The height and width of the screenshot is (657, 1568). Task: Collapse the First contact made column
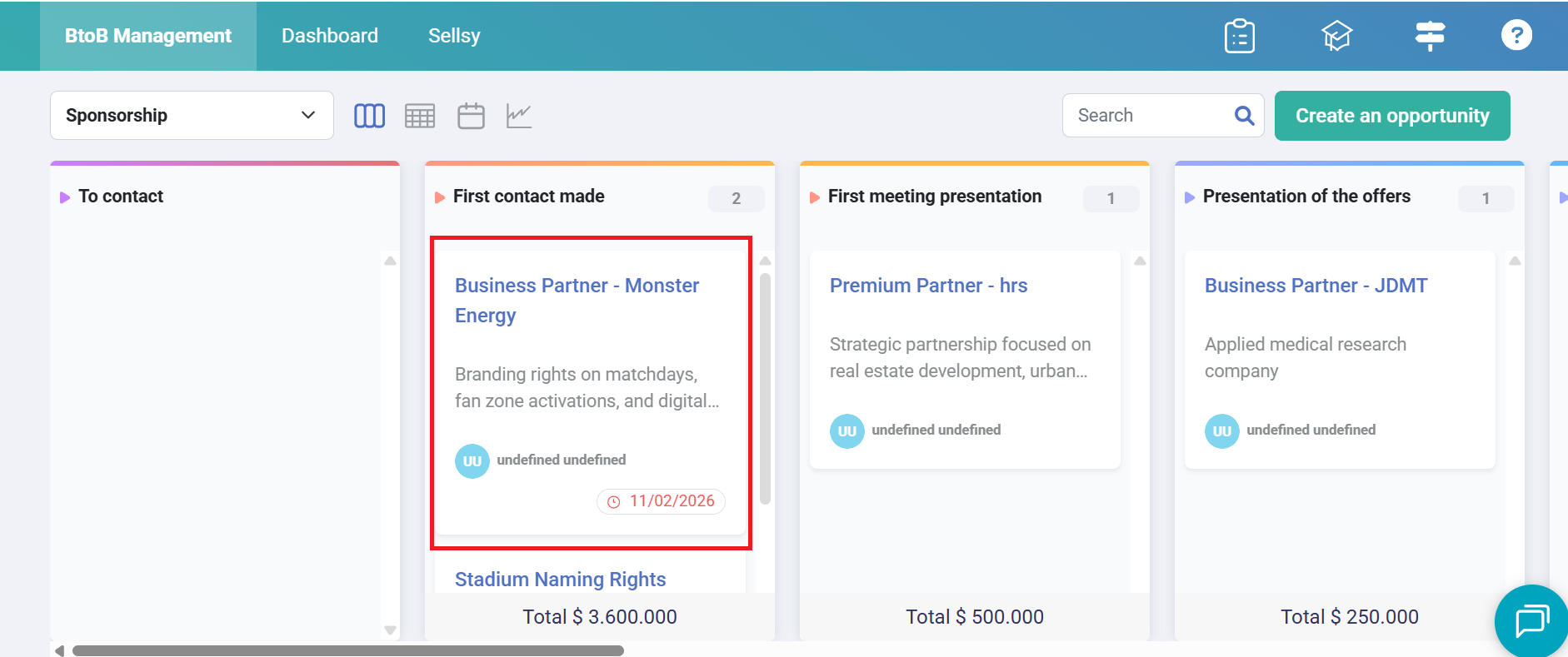pyautogui.click(x=440, y=197)
